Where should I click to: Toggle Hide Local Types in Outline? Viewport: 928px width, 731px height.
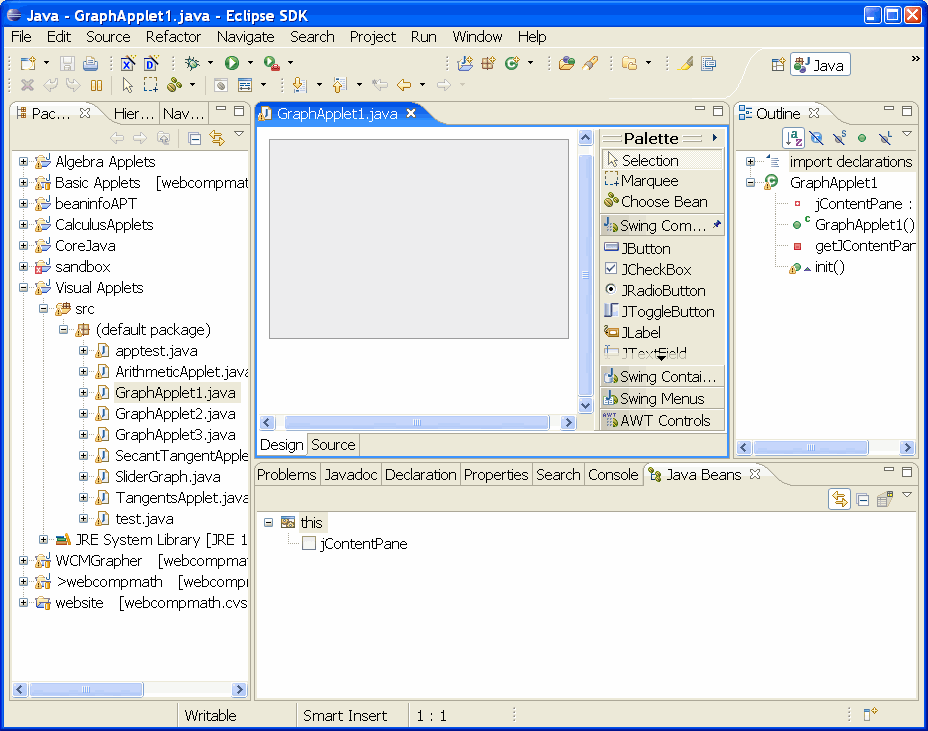885,139
